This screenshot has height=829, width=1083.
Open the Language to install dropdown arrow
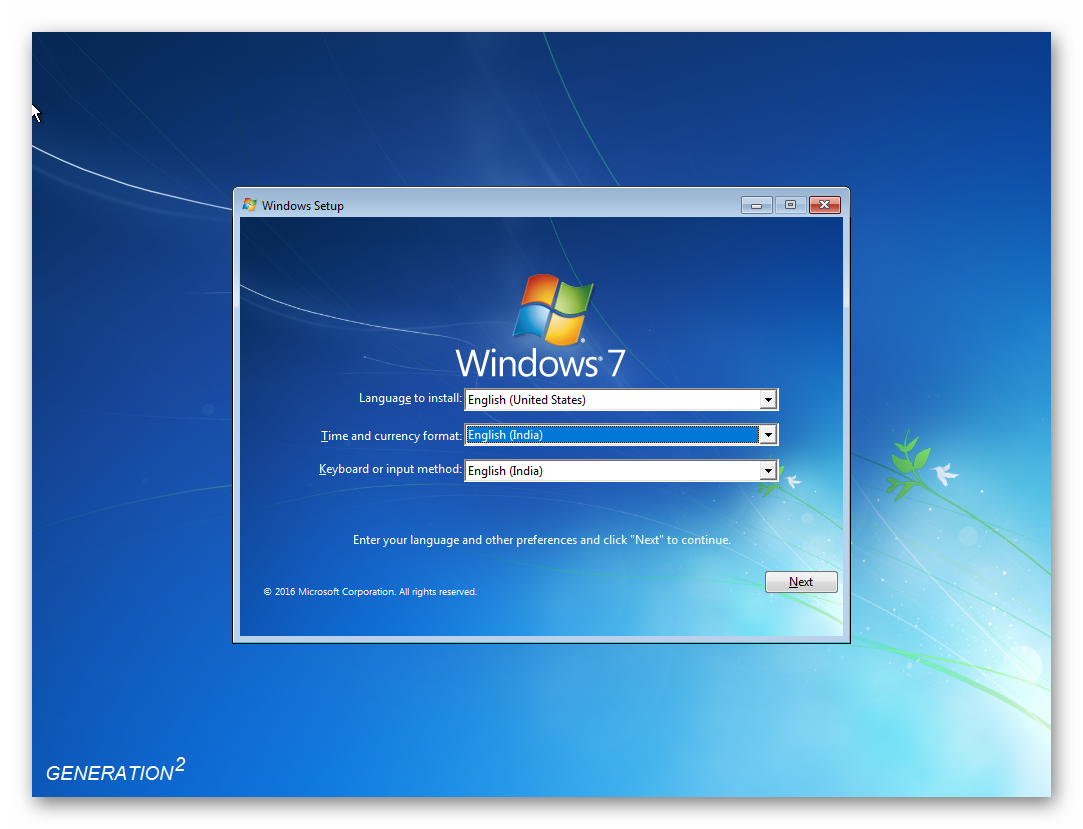tap(769, 399)
